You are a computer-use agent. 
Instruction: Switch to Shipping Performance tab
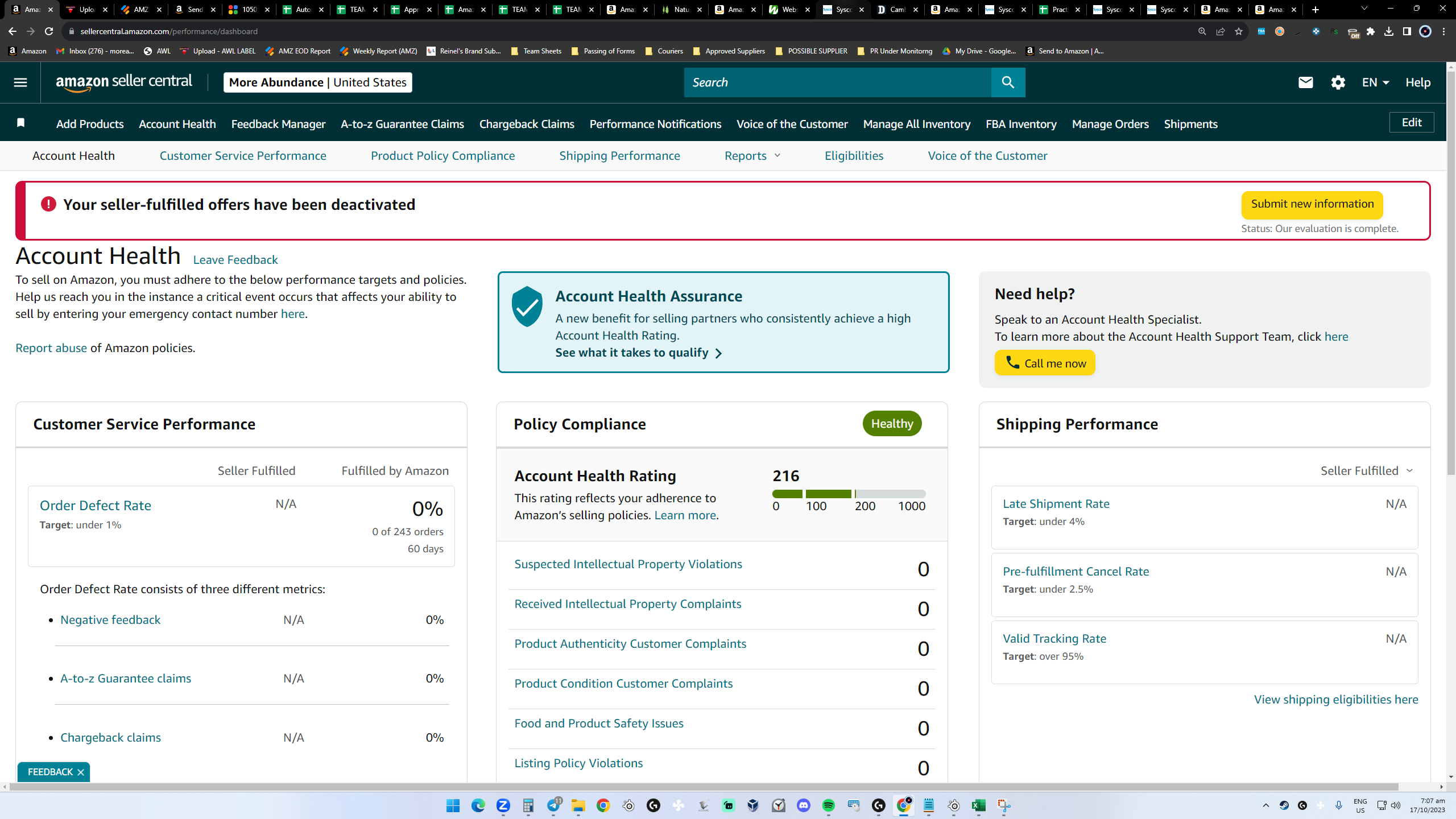(619, 156)
